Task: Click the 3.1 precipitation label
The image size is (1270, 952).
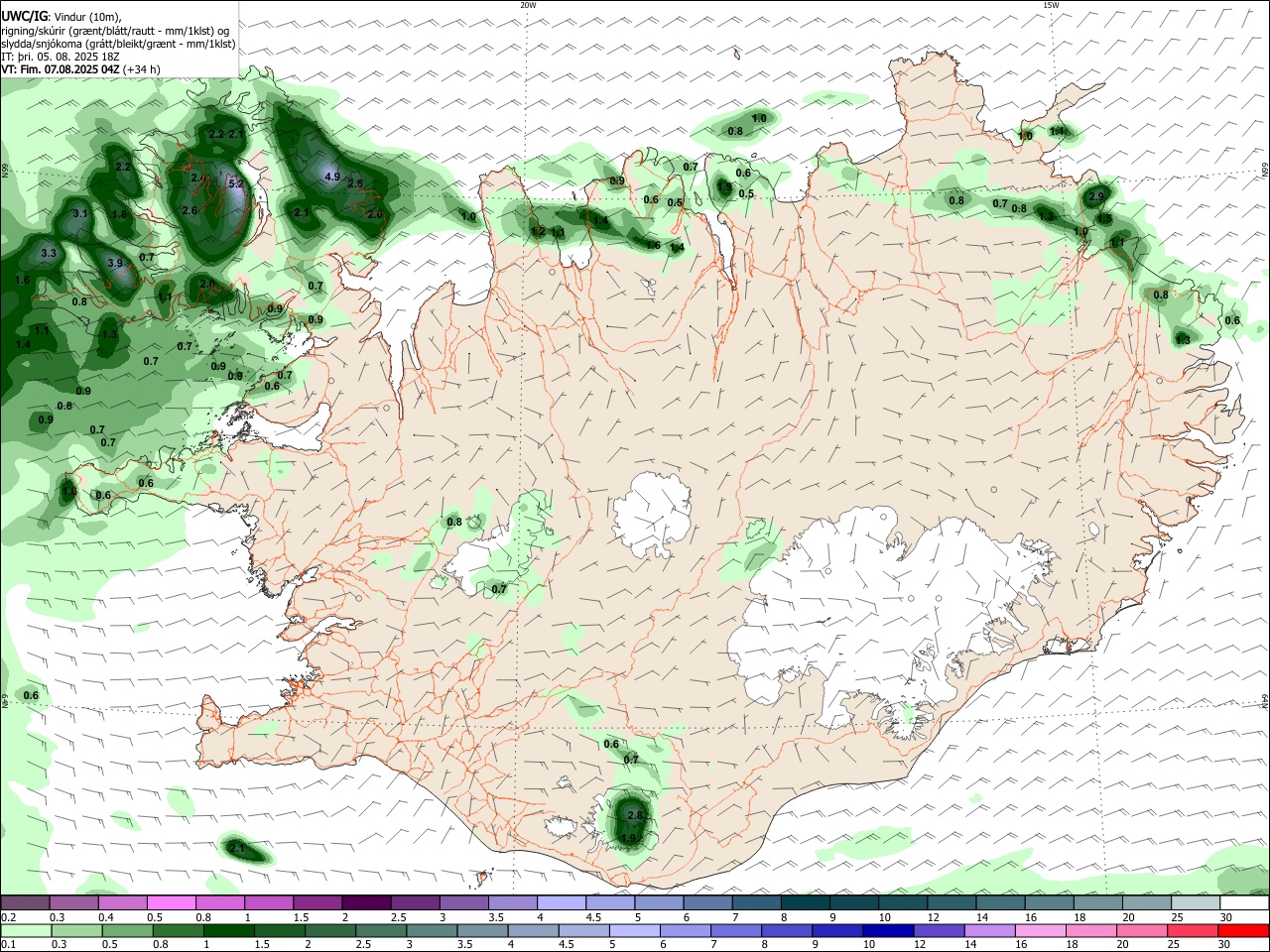Action: click(x=81, y=213)
